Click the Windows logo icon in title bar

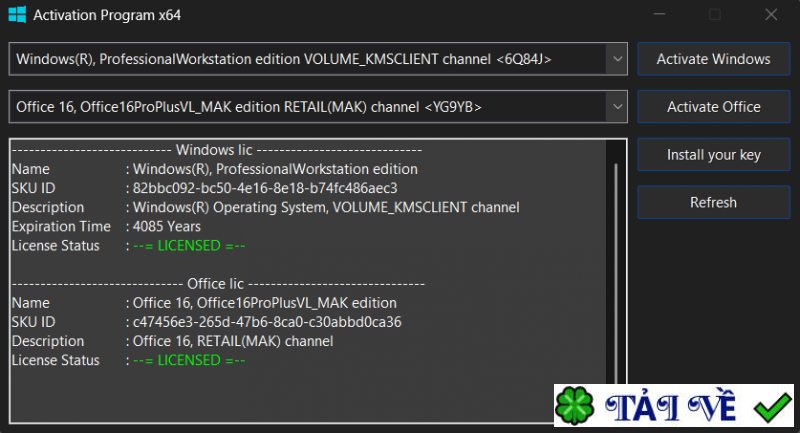coord(17,15)
